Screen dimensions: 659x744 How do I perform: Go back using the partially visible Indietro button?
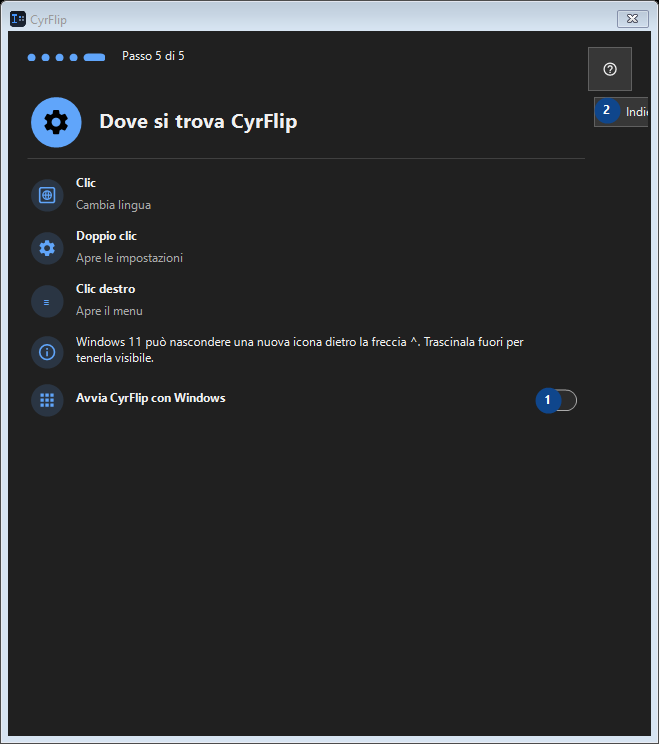pos(622,112)
